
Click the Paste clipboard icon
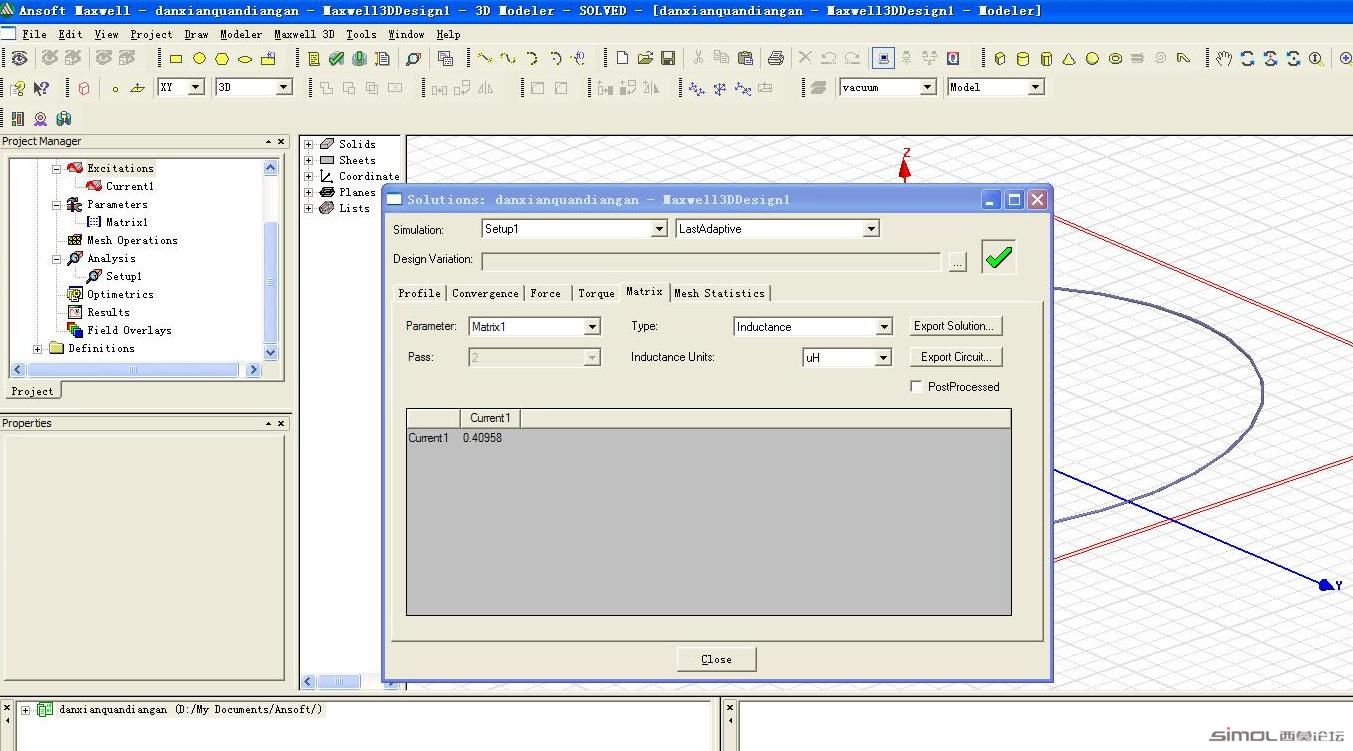(x=745, y=59)
